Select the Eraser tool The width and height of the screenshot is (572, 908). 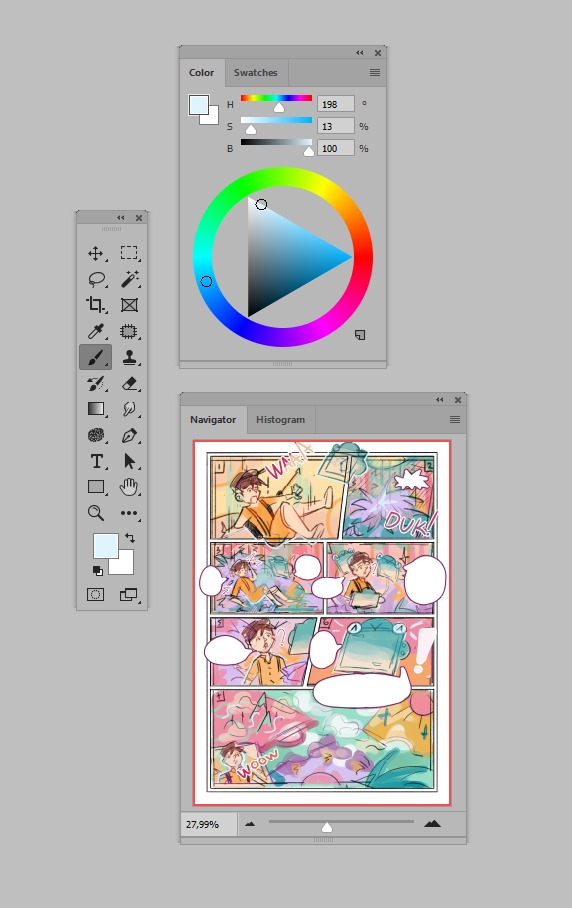(x=129, y=383)
